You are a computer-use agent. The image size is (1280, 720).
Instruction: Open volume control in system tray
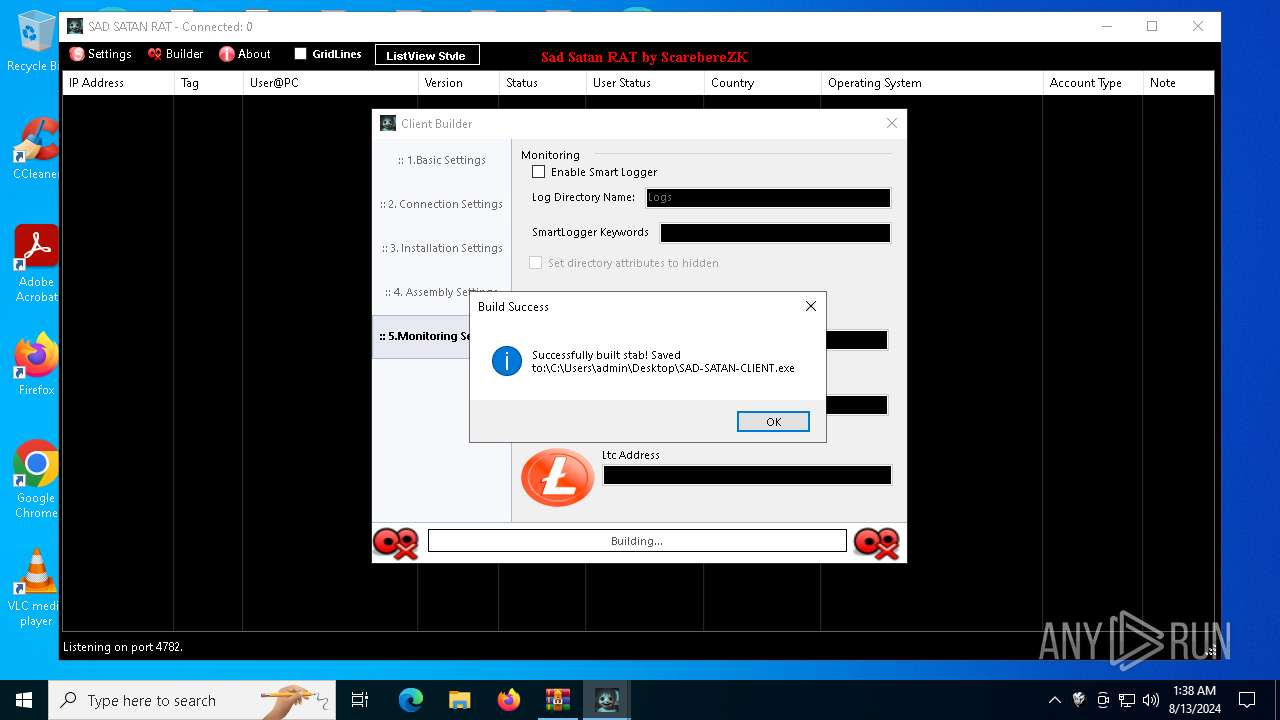(1151, 700)
